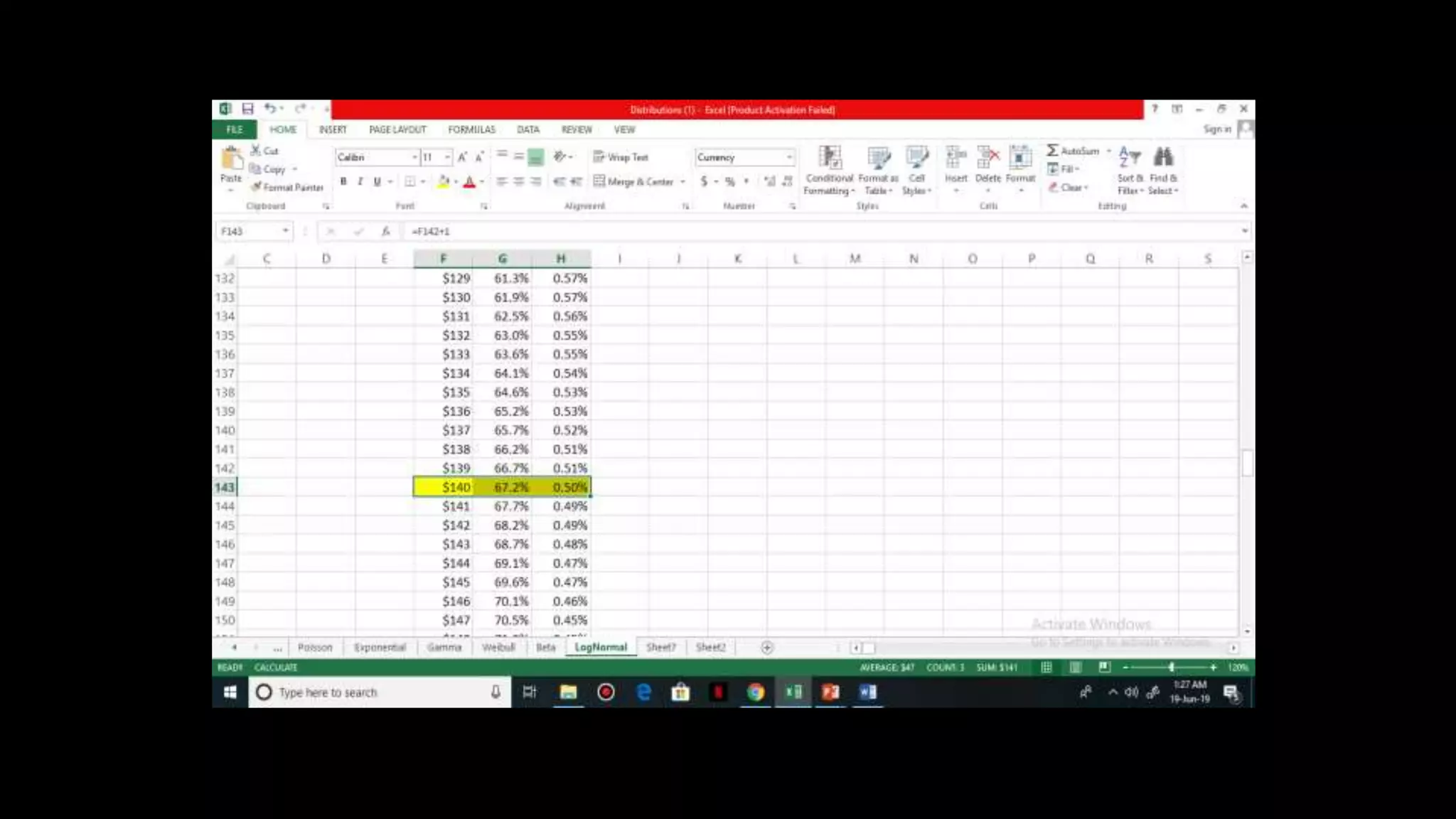The width and height of the screenshot is (1456, 819).
Task: Click the Format Painter icon
Action: click(257, 187)
